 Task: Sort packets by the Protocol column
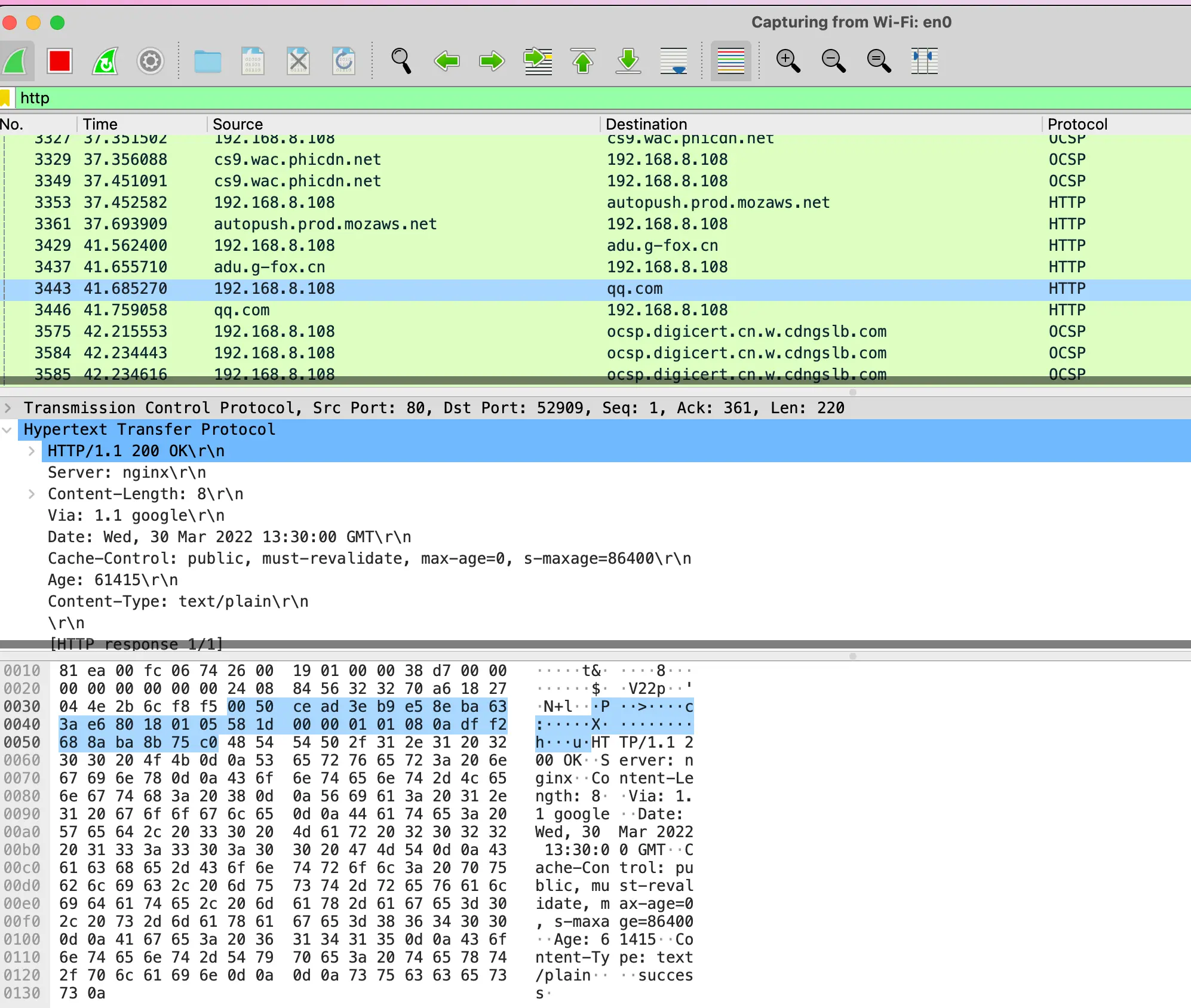tap(1077, 124)
